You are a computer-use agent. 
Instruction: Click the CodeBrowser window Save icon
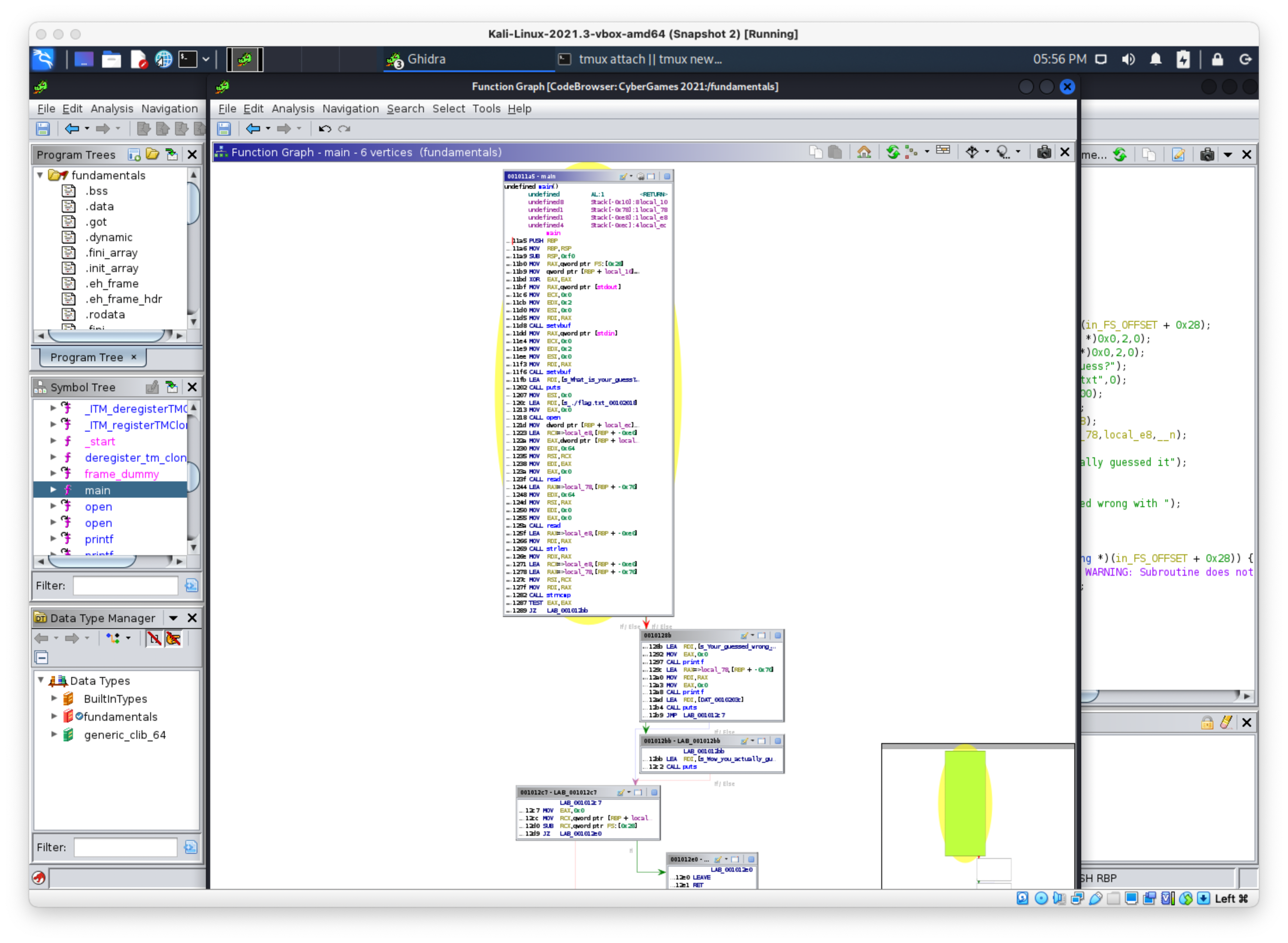pyautogui.click(x=43, y=129)
